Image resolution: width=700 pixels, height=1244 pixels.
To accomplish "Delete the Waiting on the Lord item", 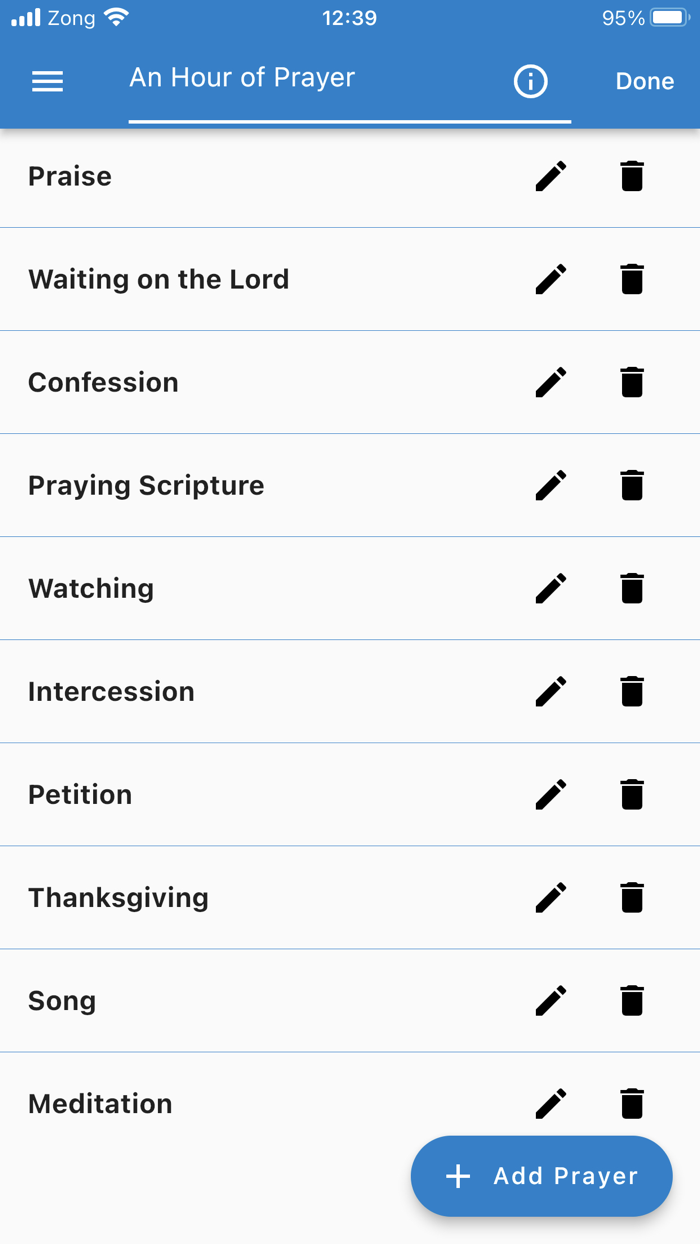I will [632, 279].
